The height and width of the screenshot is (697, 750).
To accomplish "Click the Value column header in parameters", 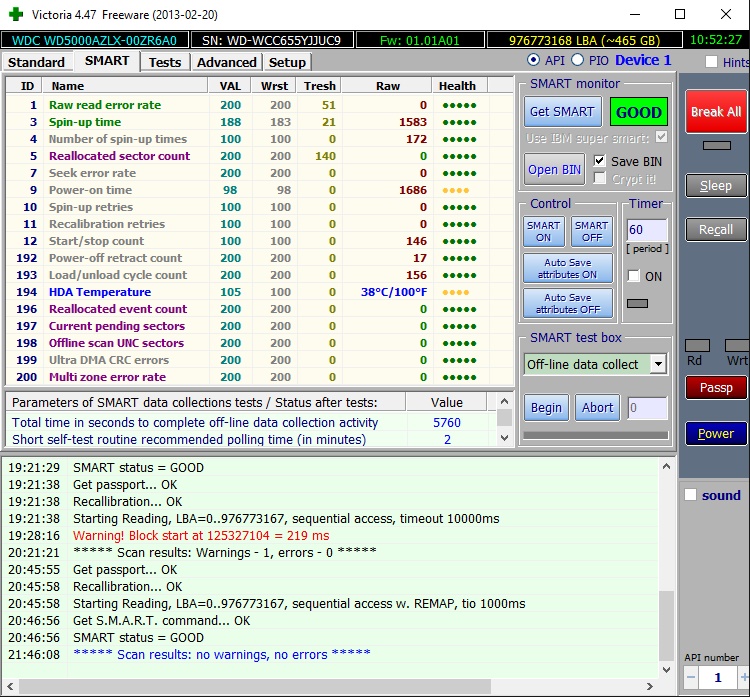I will (446, 402).
